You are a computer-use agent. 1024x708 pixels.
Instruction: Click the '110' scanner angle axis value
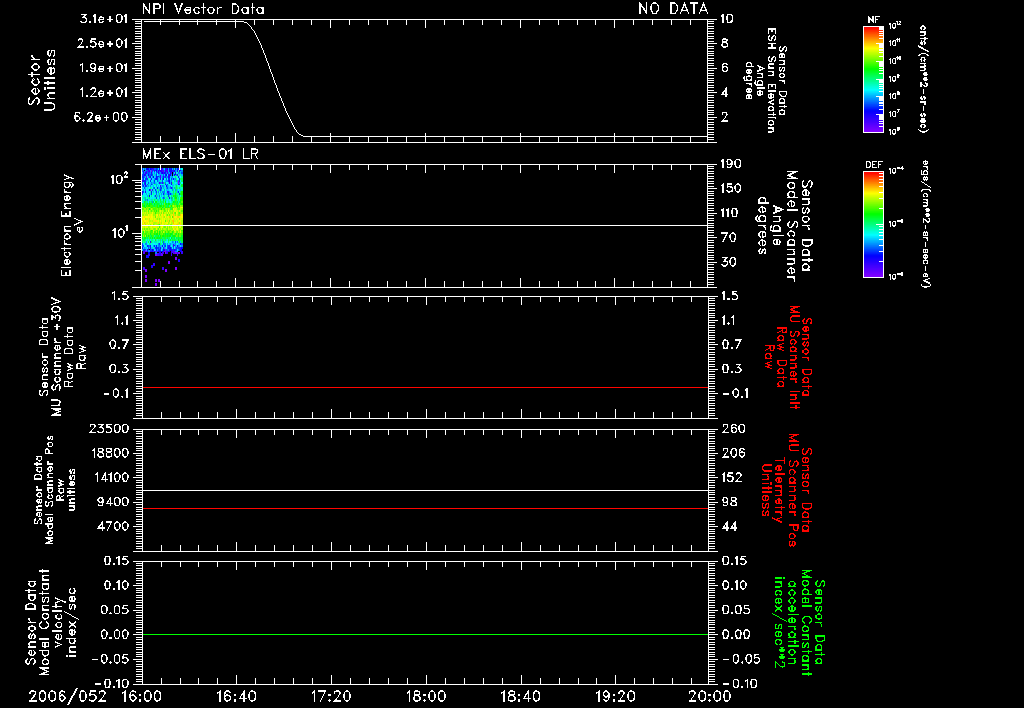tap(731, 213)
